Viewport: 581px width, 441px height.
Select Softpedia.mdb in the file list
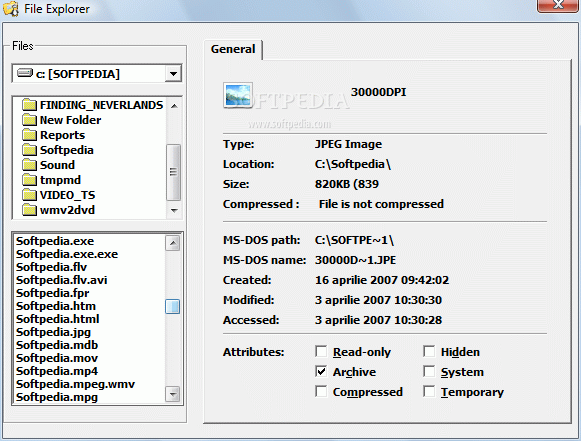[x=57, y=345]
